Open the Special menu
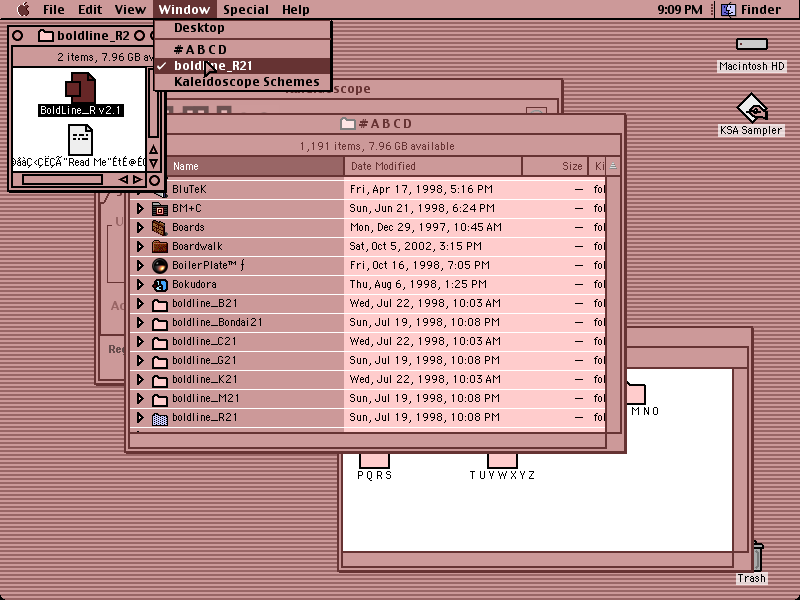The height and width of the screenshot is (600, 800). (x=245, y=9)
